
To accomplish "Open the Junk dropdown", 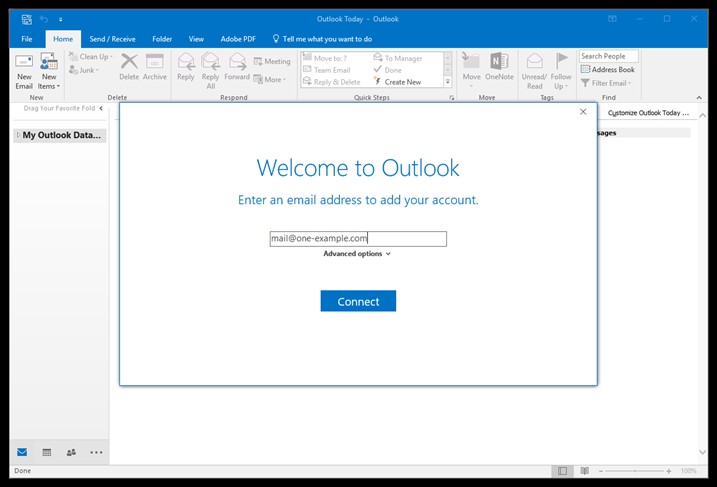I will coord(84,70).
